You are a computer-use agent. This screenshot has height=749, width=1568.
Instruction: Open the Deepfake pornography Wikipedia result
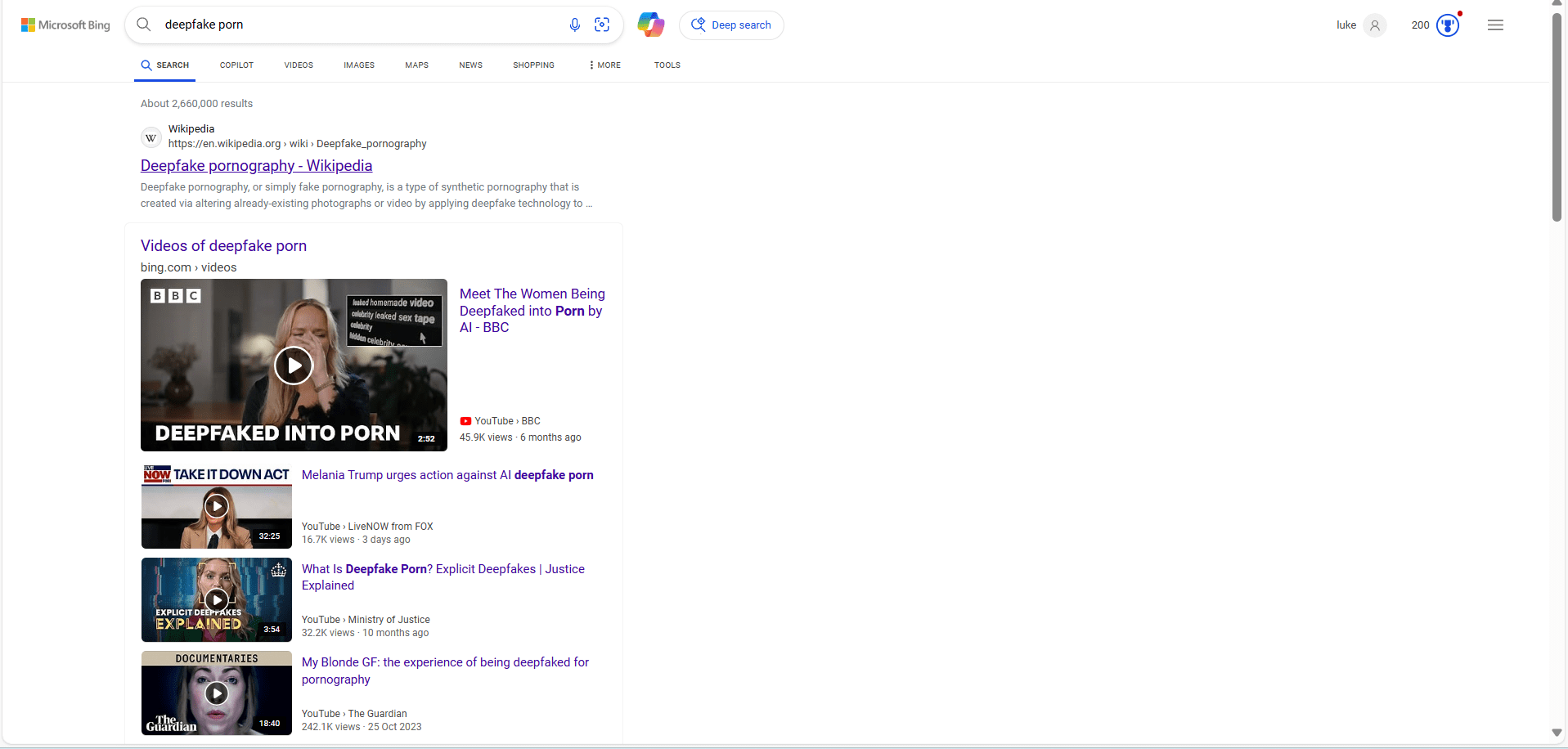[x=256, y=165]
